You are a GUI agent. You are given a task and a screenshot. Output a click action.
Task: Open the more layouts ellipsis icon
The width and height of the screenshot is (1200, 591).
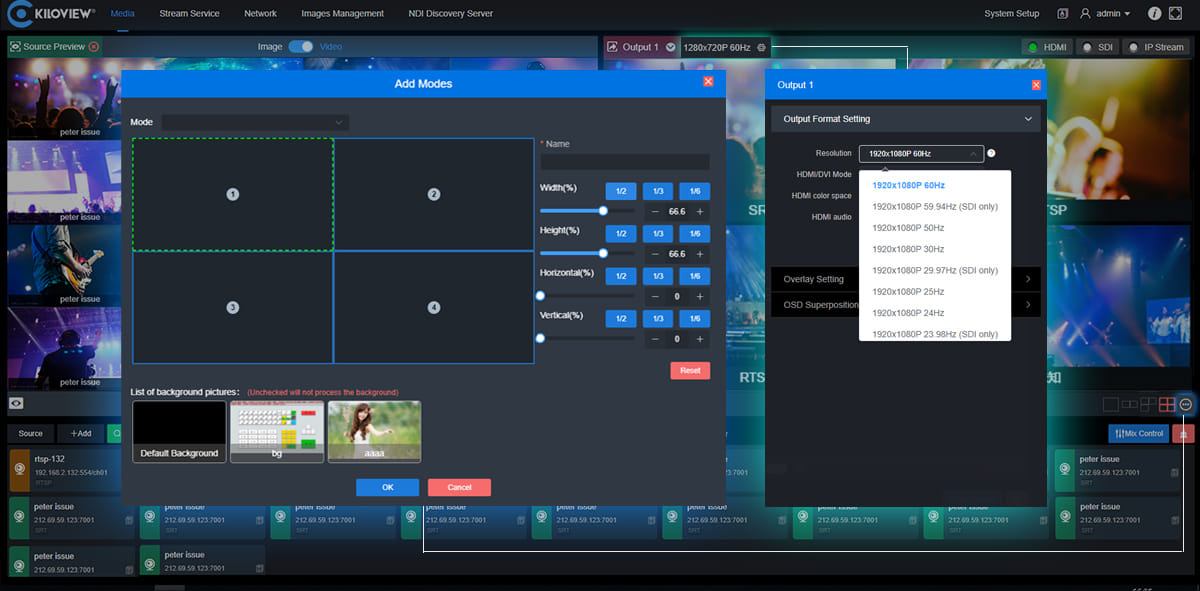(1186, 405)
